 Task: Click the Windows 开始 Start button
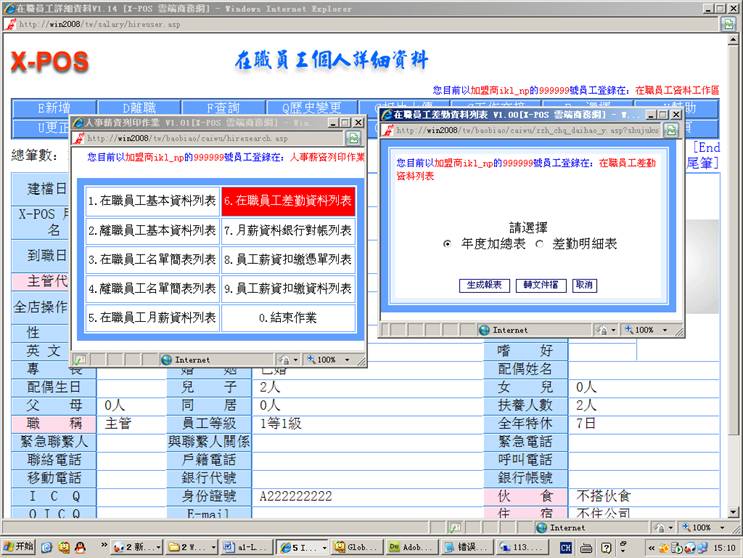(x=18, y=547)
